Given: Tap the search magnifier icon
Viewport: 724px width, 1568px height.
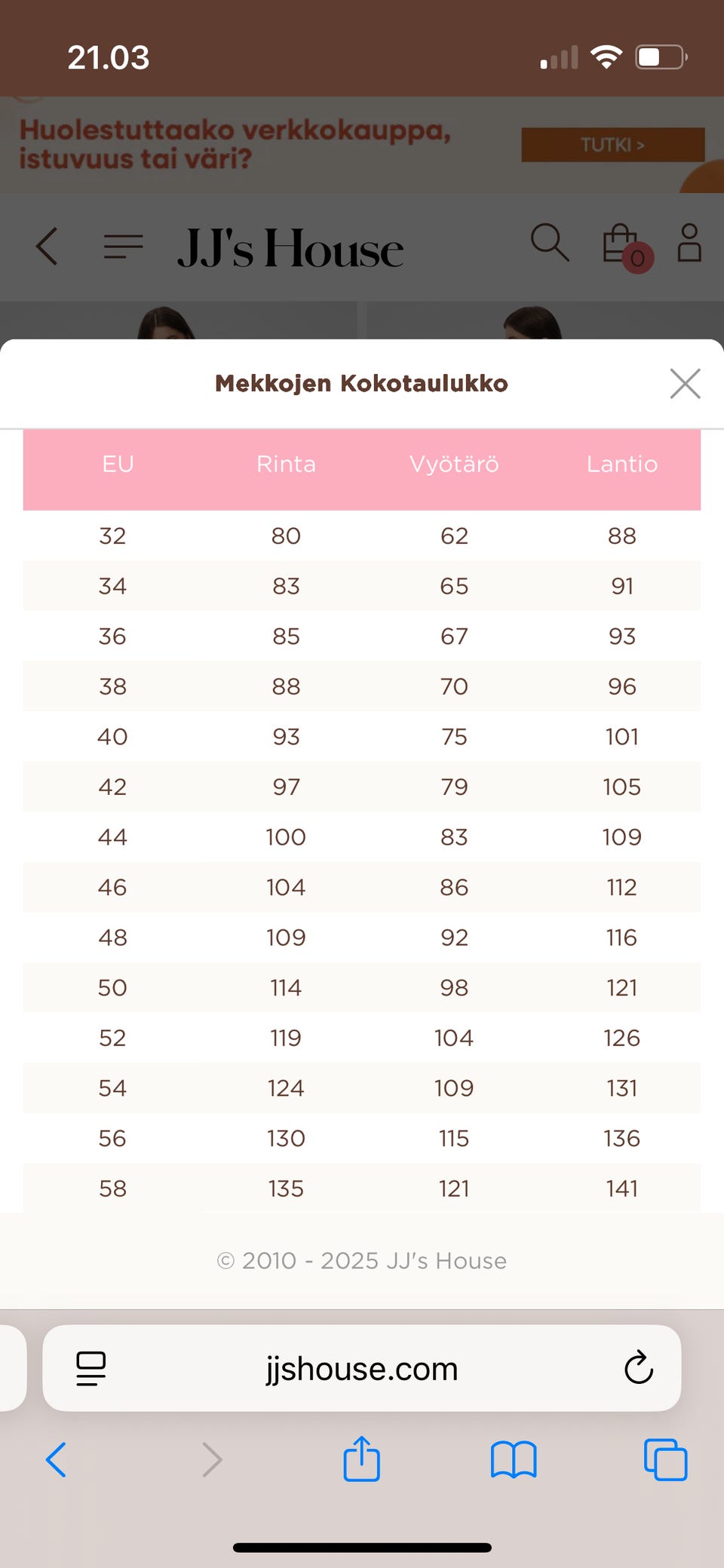Looking at the screenshot, I should pos(550,243).
